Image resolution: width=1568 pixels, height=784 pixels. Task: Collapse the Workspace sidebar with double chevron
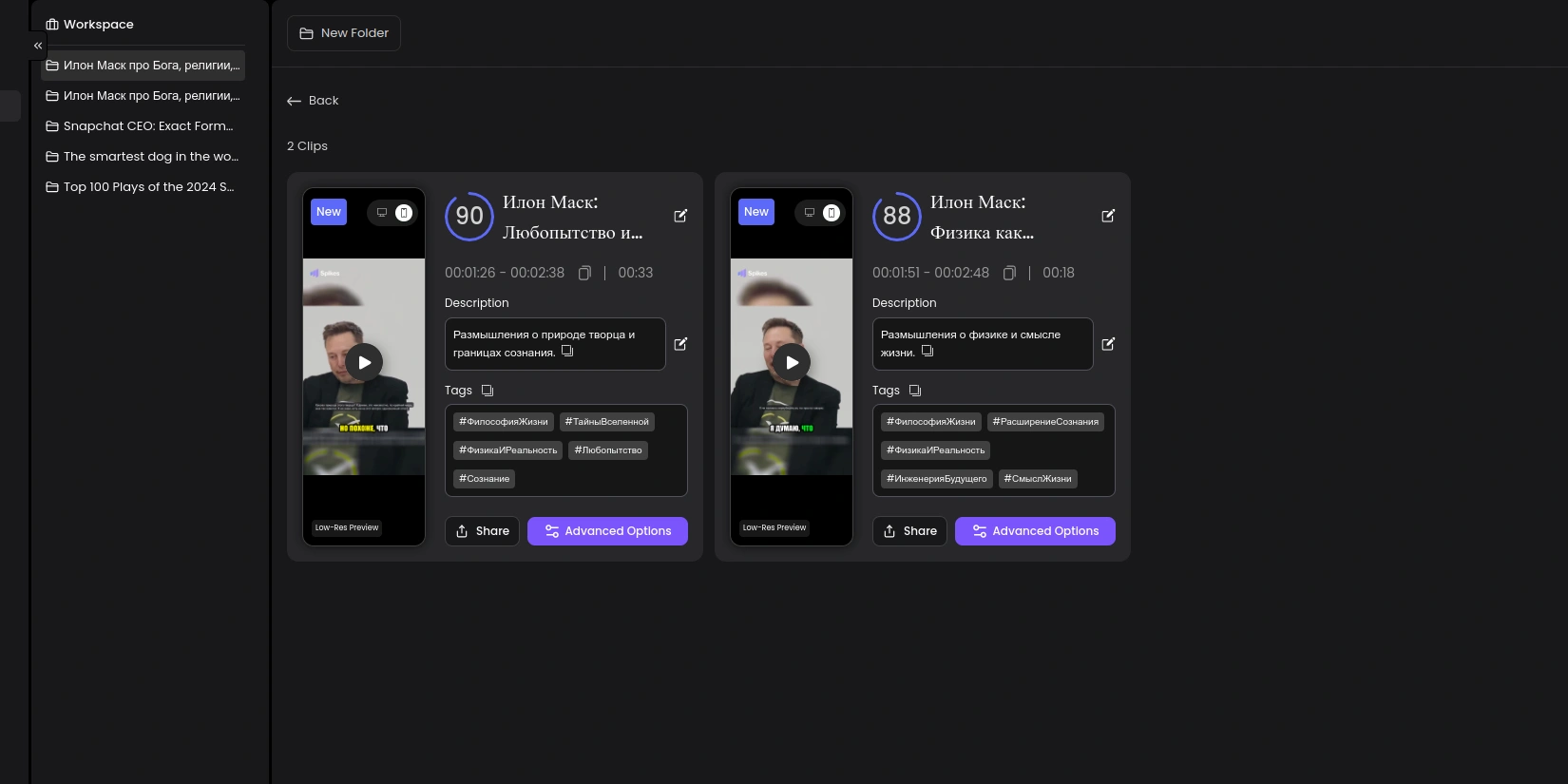(38, 46)
